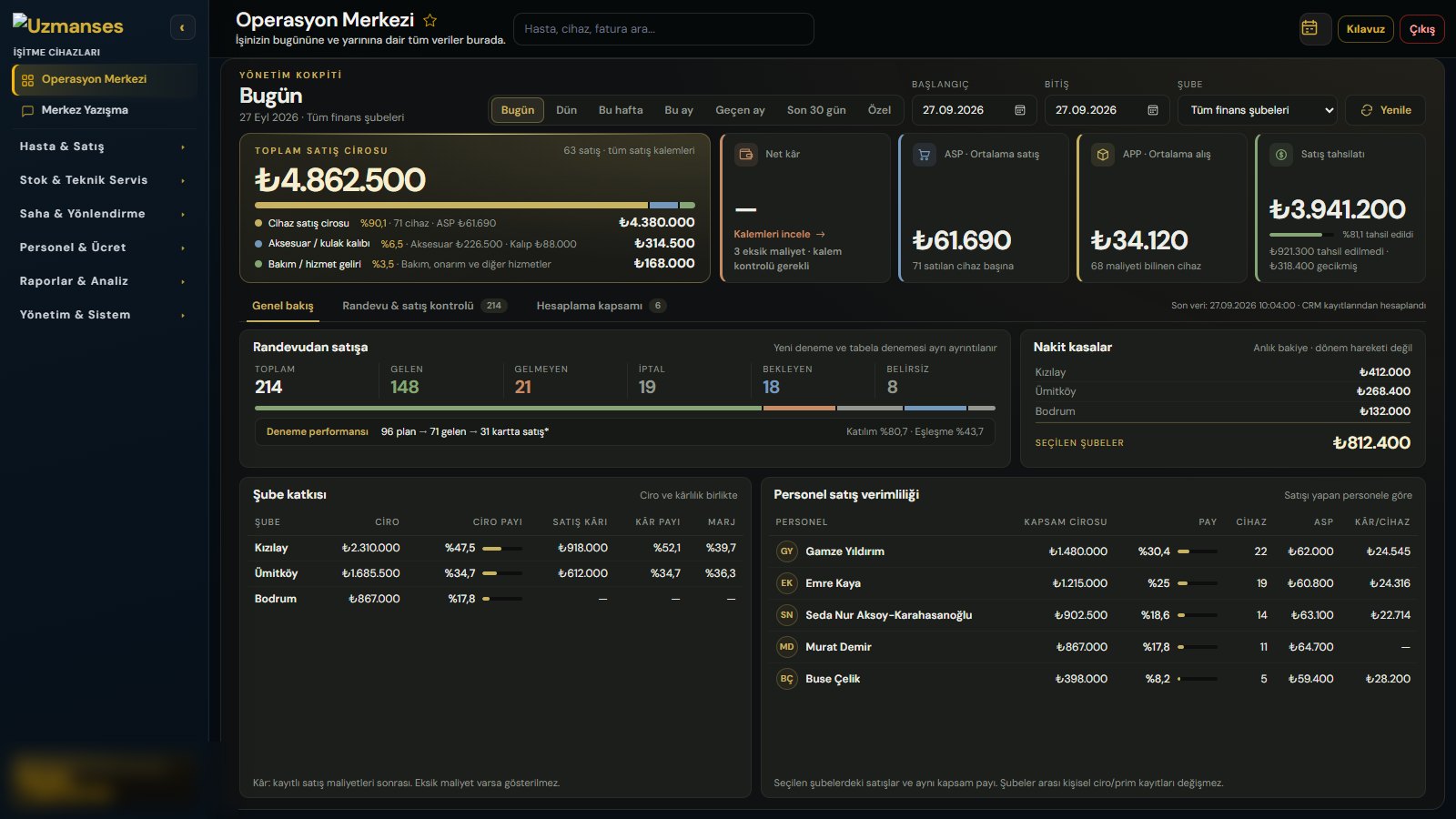Screen dimensions: 1456x819
Task: Click the Net kâr wallet icon
Action: coord(745,155)
